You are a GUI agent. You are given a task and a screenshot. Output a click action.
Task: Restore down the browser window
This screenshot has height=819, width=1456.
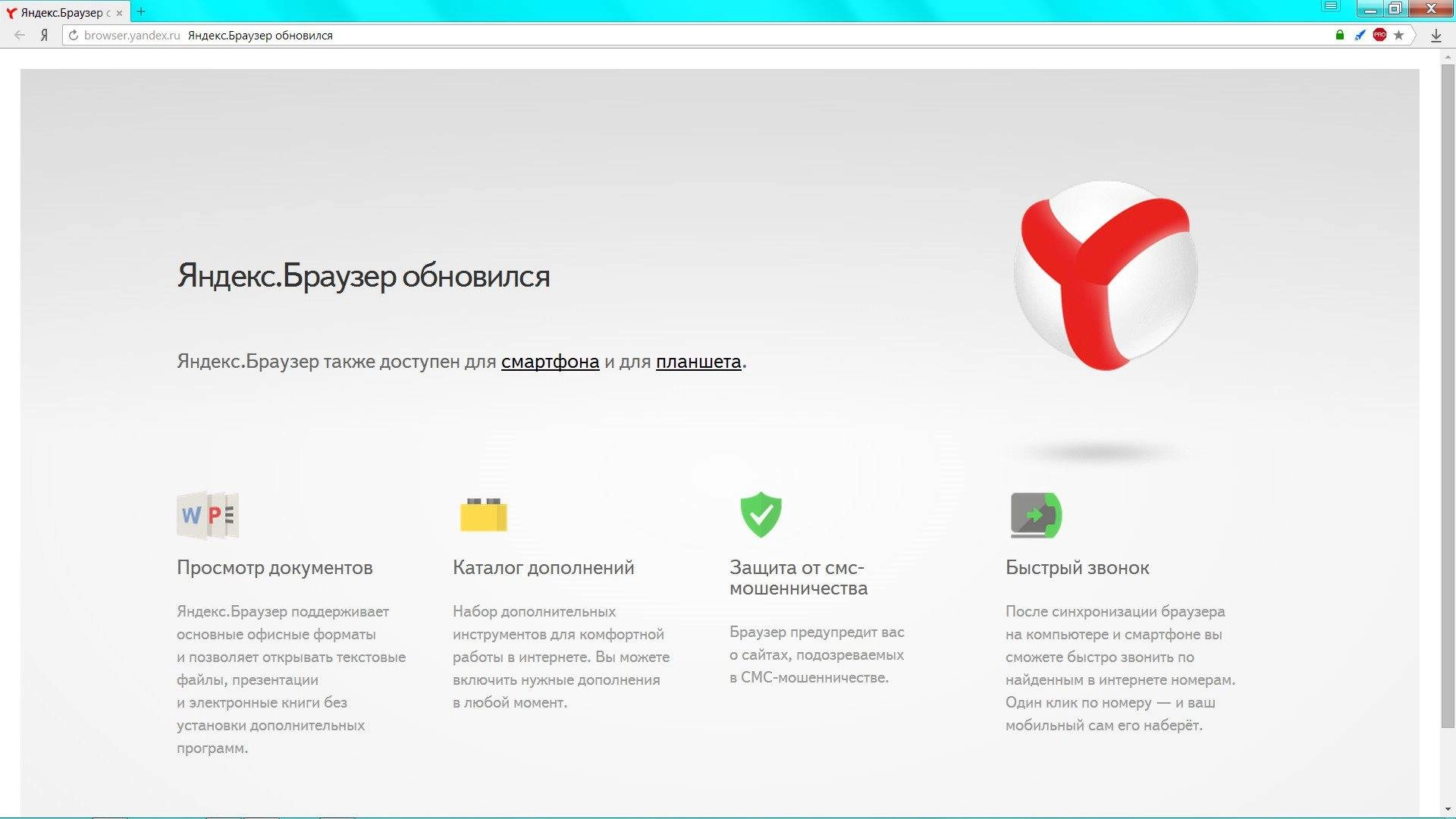(1395, 9)
